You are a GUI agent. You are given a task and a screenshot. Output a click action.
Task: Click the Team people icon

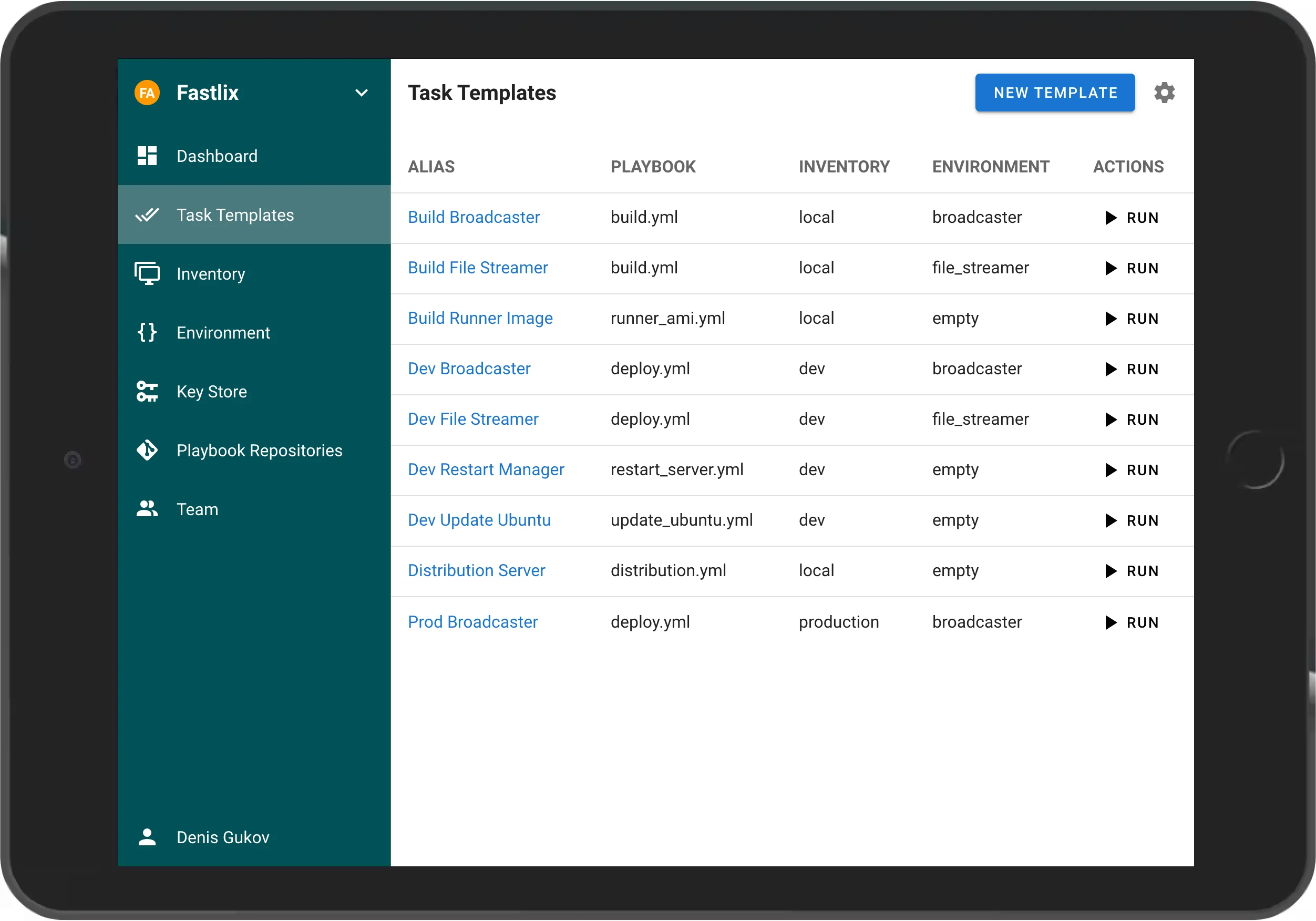coord(147,509)
